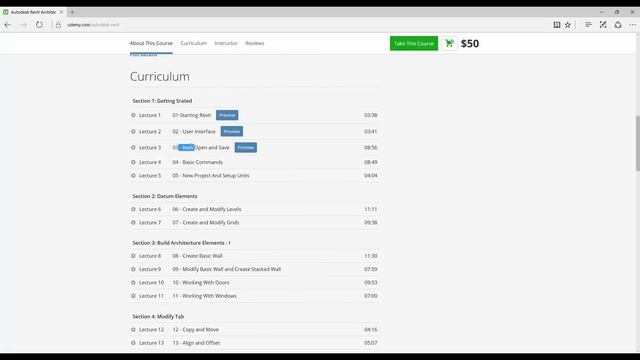The height and width of the screenshot is (360, 640).
Task: Click the $50 price text
Action: [x=470, y=43]
